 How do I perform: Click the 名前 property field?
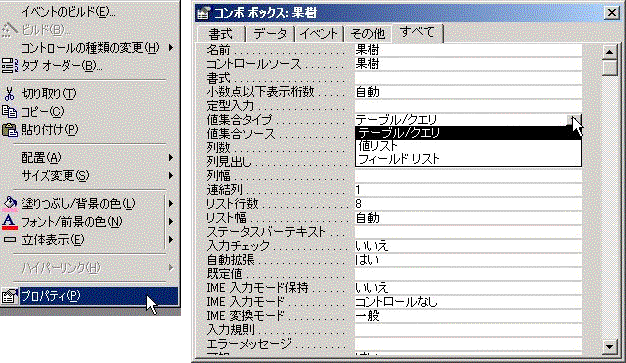click(468, 50)
